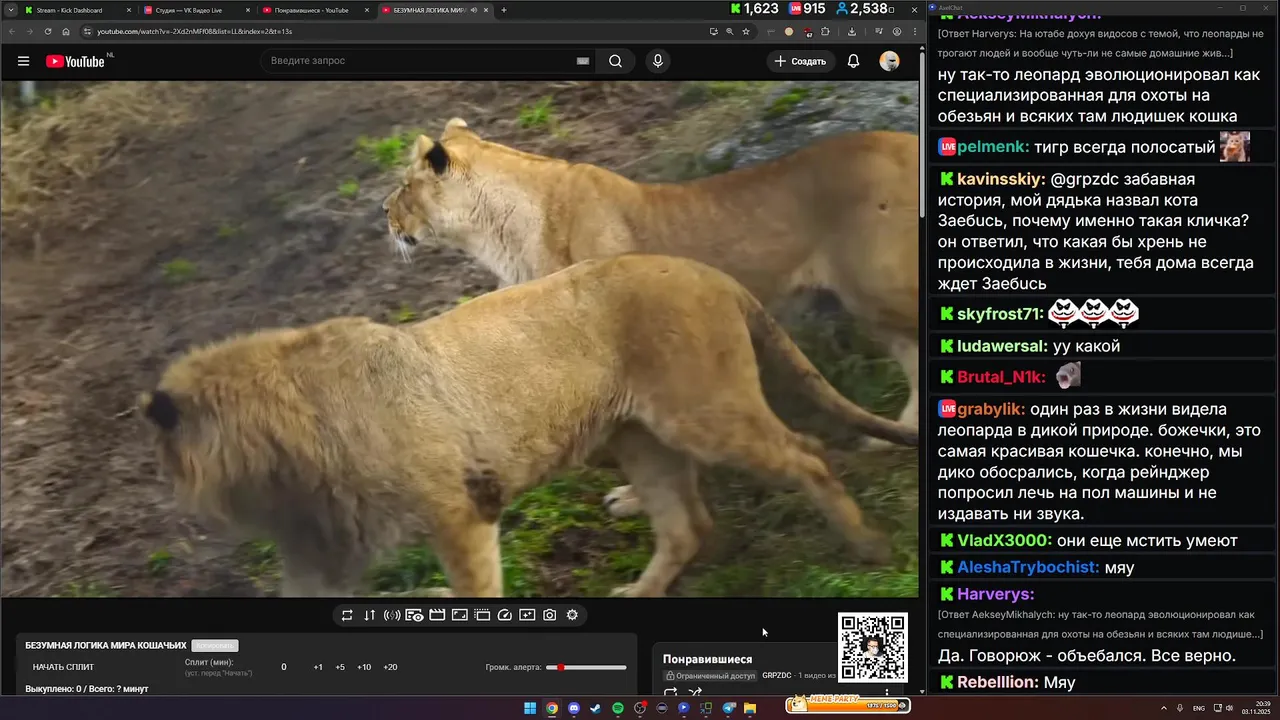Adjust the Громк. алерта volume slider
Screen dimensions: 1280x720
[x=586, y=667]
